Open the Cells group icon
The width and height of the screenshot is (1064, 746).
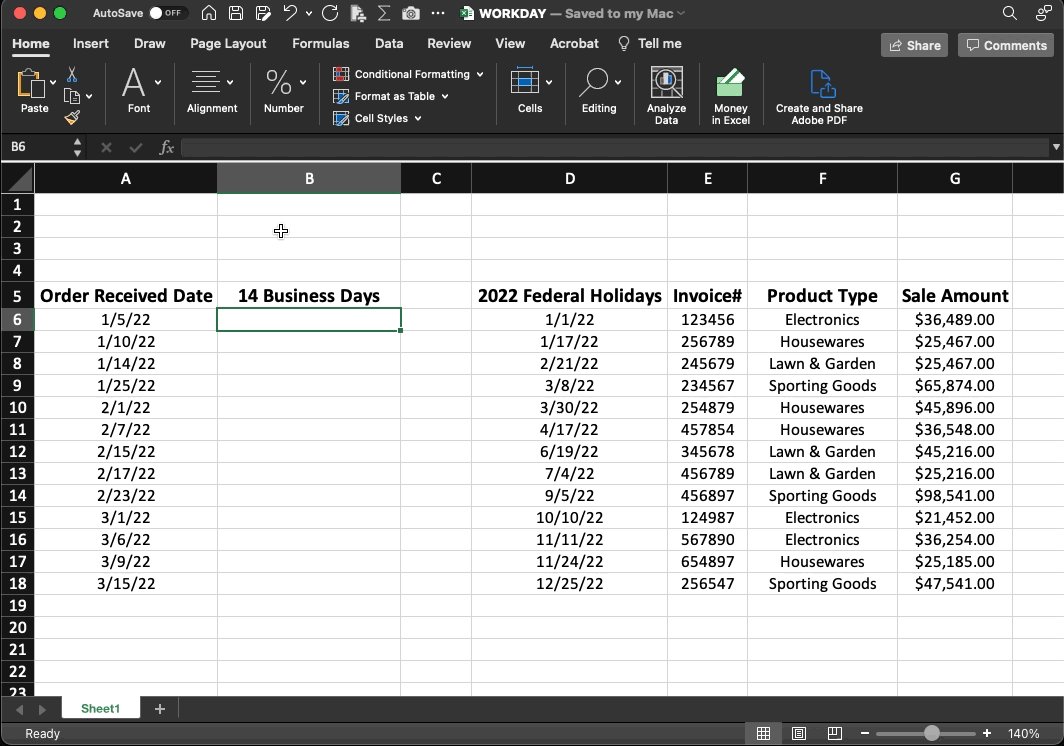pos(525,81)
